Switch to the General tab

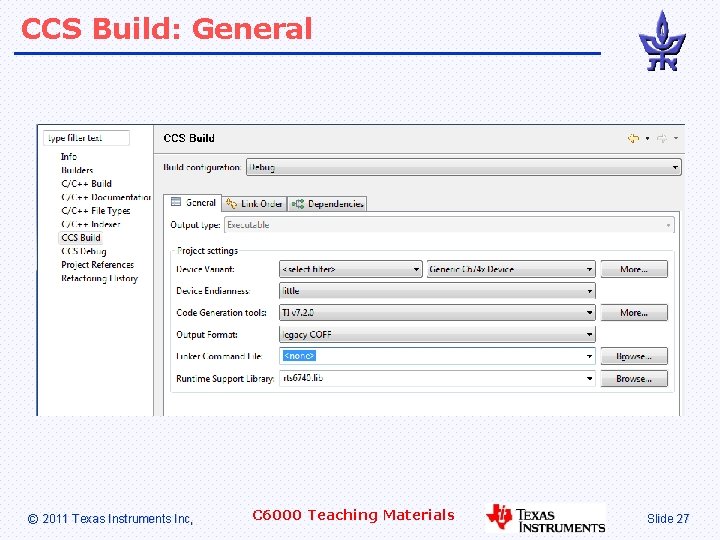193,202
